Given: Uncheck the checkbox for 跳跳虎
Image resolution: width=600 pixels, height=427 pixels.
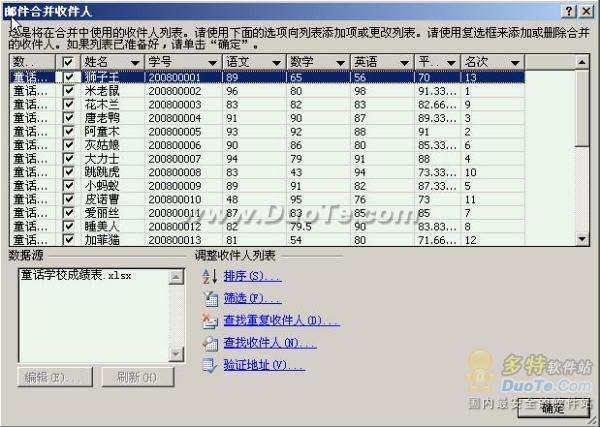Looking at the screenshot, I should pos(68,172).
